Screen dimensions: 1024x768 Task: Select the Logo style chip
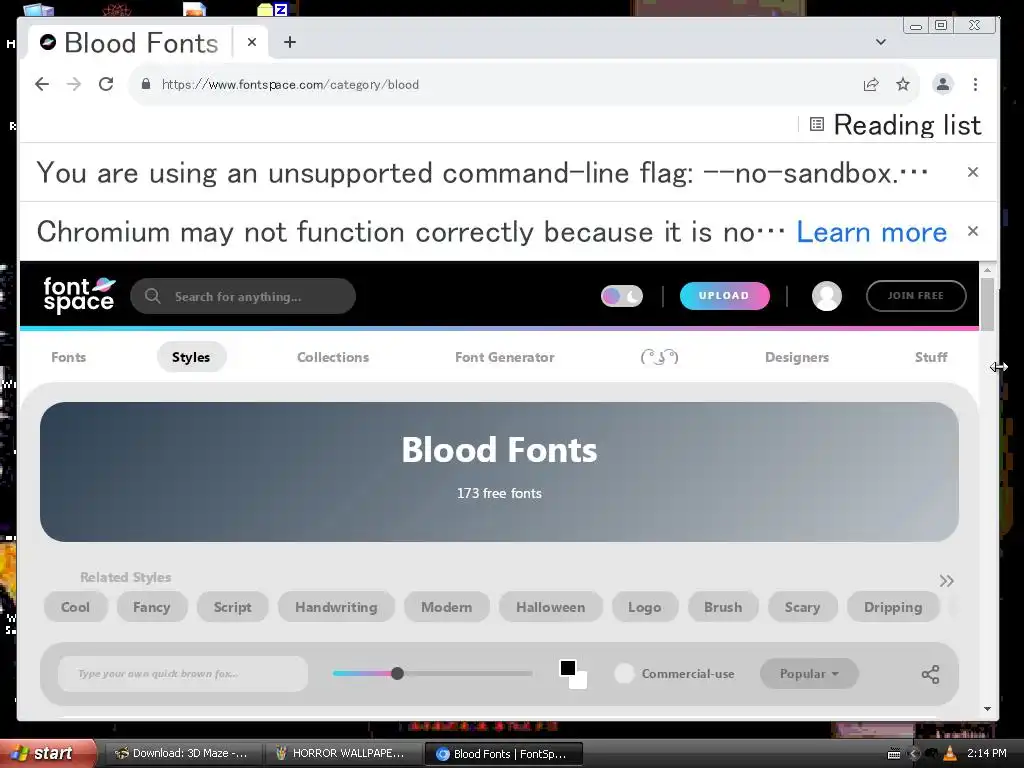(645, 607)
